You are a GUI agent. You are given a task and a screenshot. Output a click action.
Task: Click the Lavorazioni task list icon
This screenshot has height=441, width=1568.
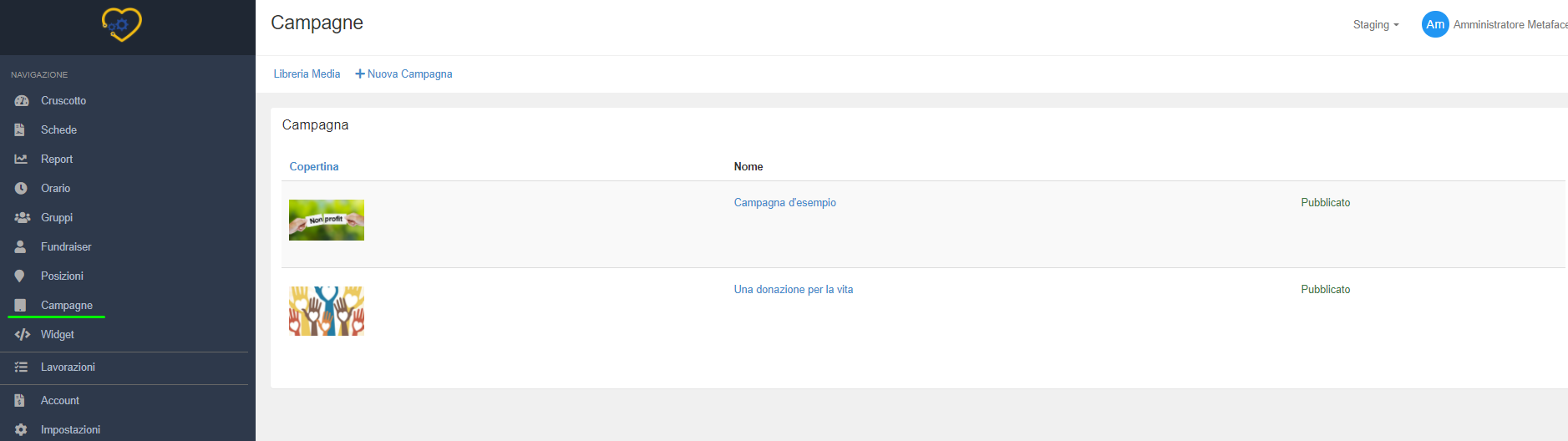click(x=21, y=367)
